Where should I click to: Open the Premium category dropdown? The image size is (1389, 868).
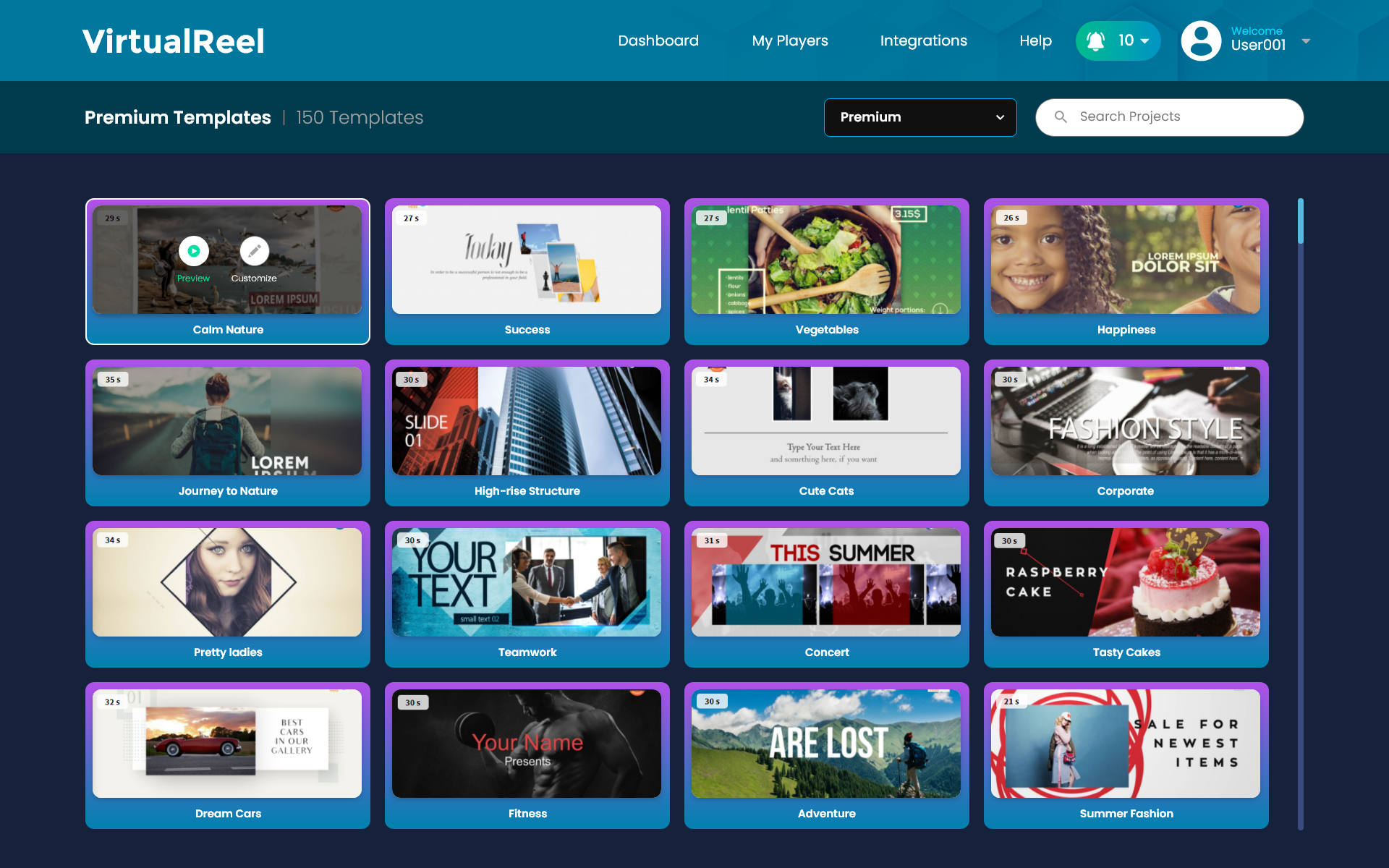pyautogui.click(x=920, y=117)
